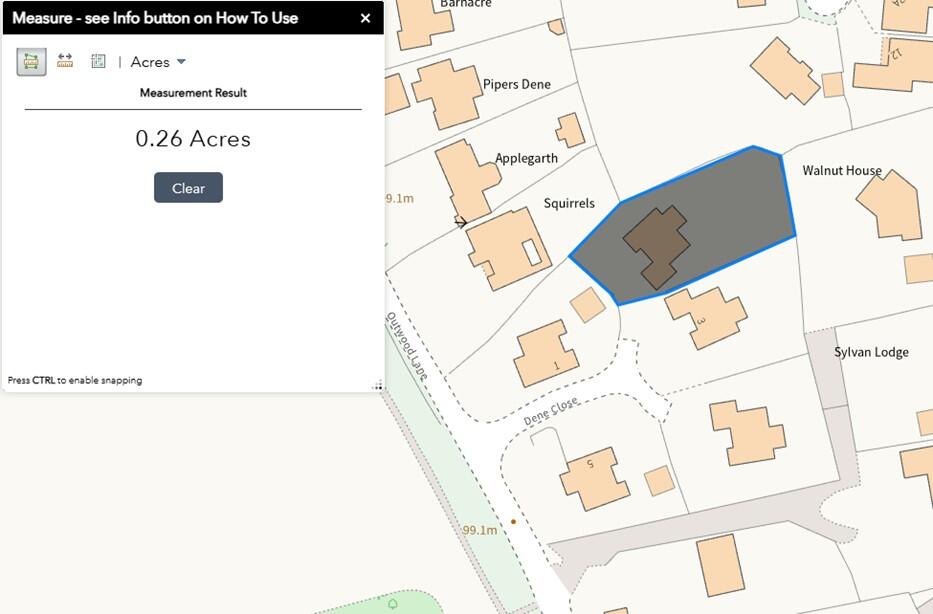Close the Measure panel
The image size is (933, 614).
point(365,18)
